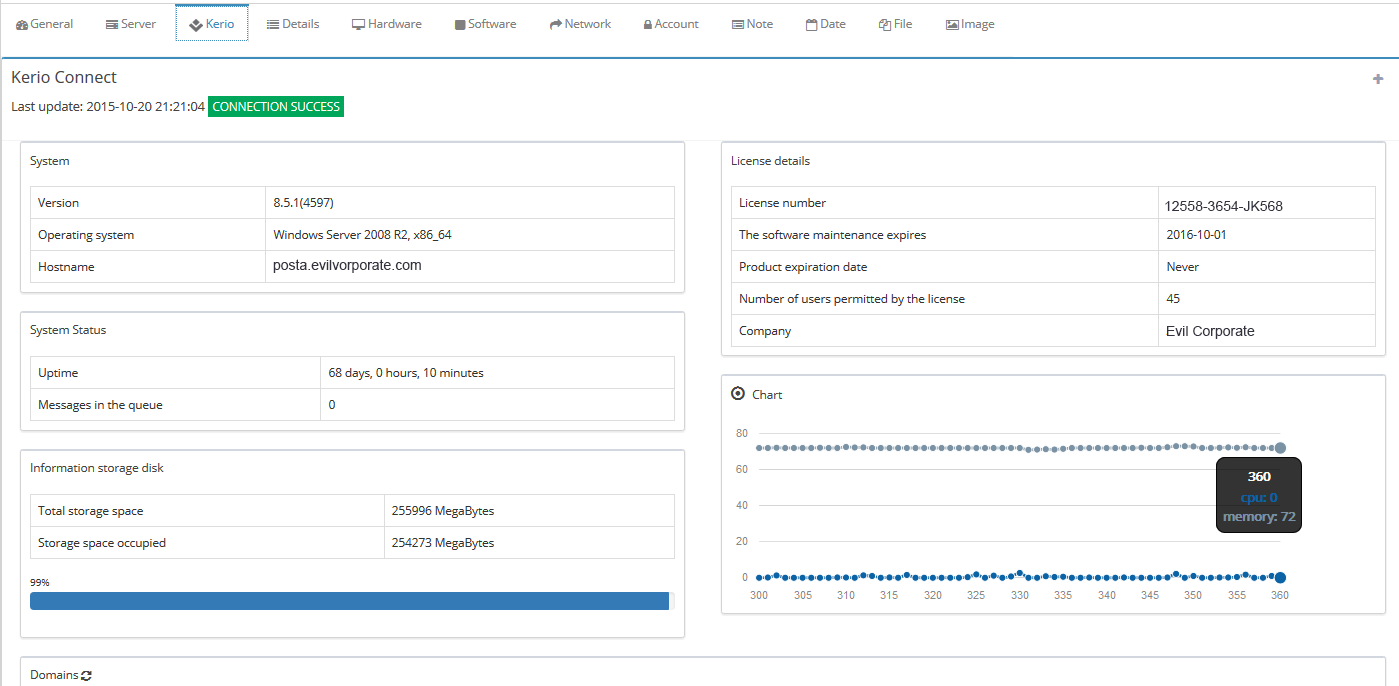The image size is (1399, 686).
Task: Click the circle icon beside Chart
Action: (x=738, y=394)
